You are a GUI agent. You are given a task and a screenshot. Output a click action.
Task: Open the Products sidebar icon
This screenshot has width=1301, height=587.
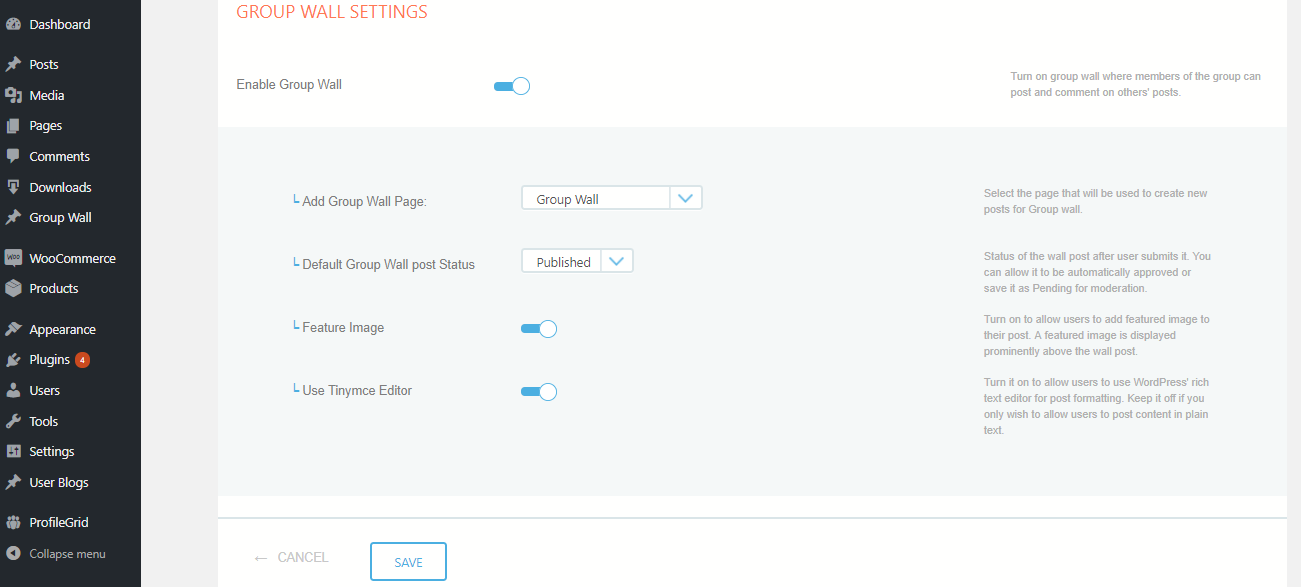tap(14, 288)
